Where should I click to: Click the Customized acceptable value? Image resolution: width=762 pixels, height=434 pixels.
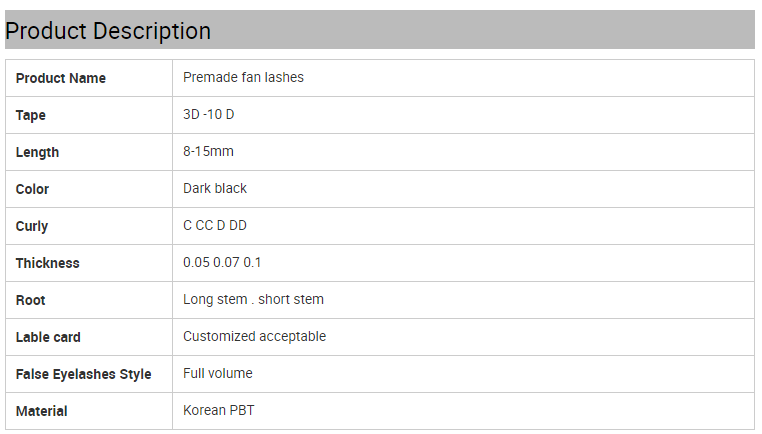(254, 336)
